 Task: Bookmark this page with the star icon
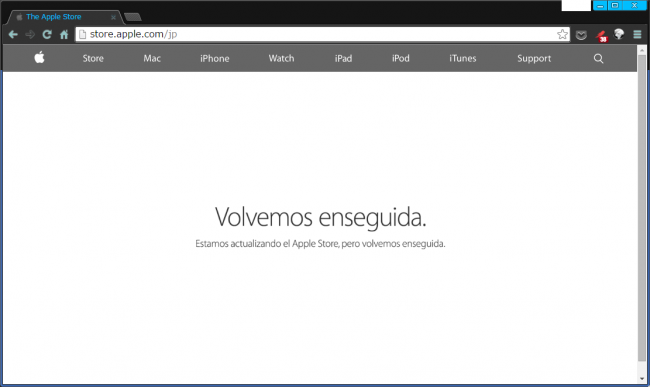click(x=562, y=34)
